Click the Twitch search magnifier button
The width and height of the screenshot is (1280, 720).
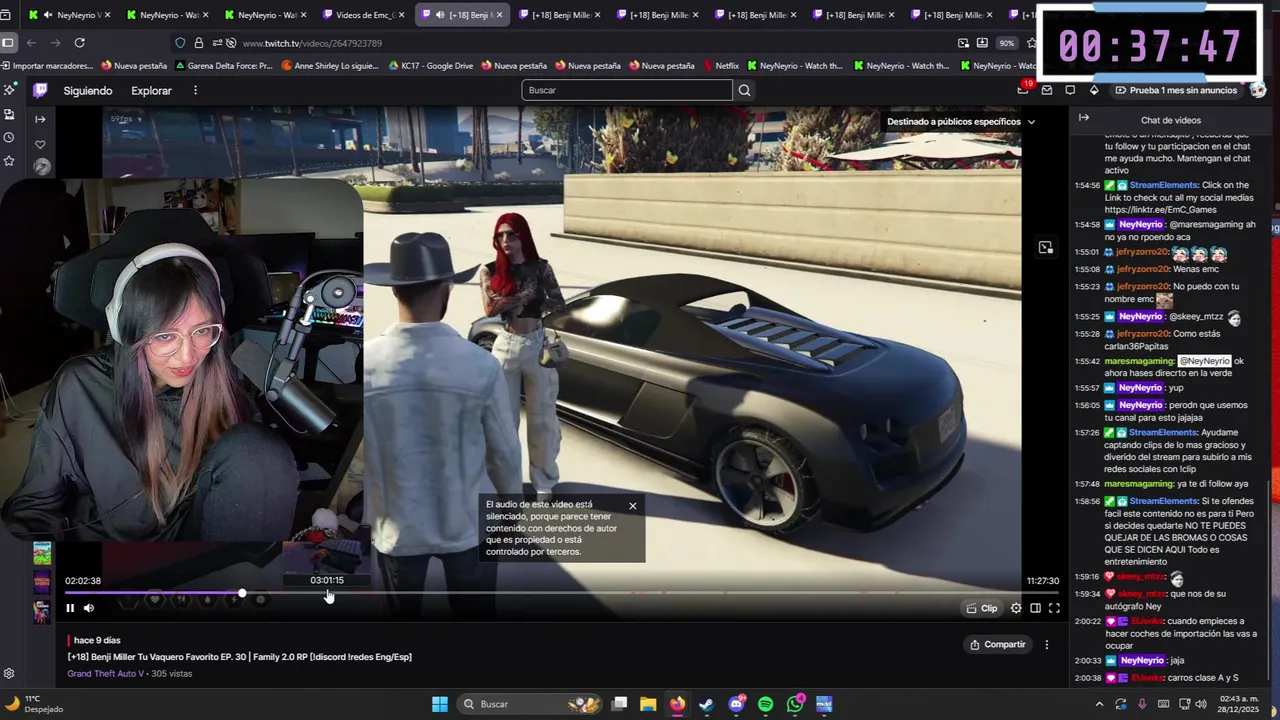(x=744, y=90)
